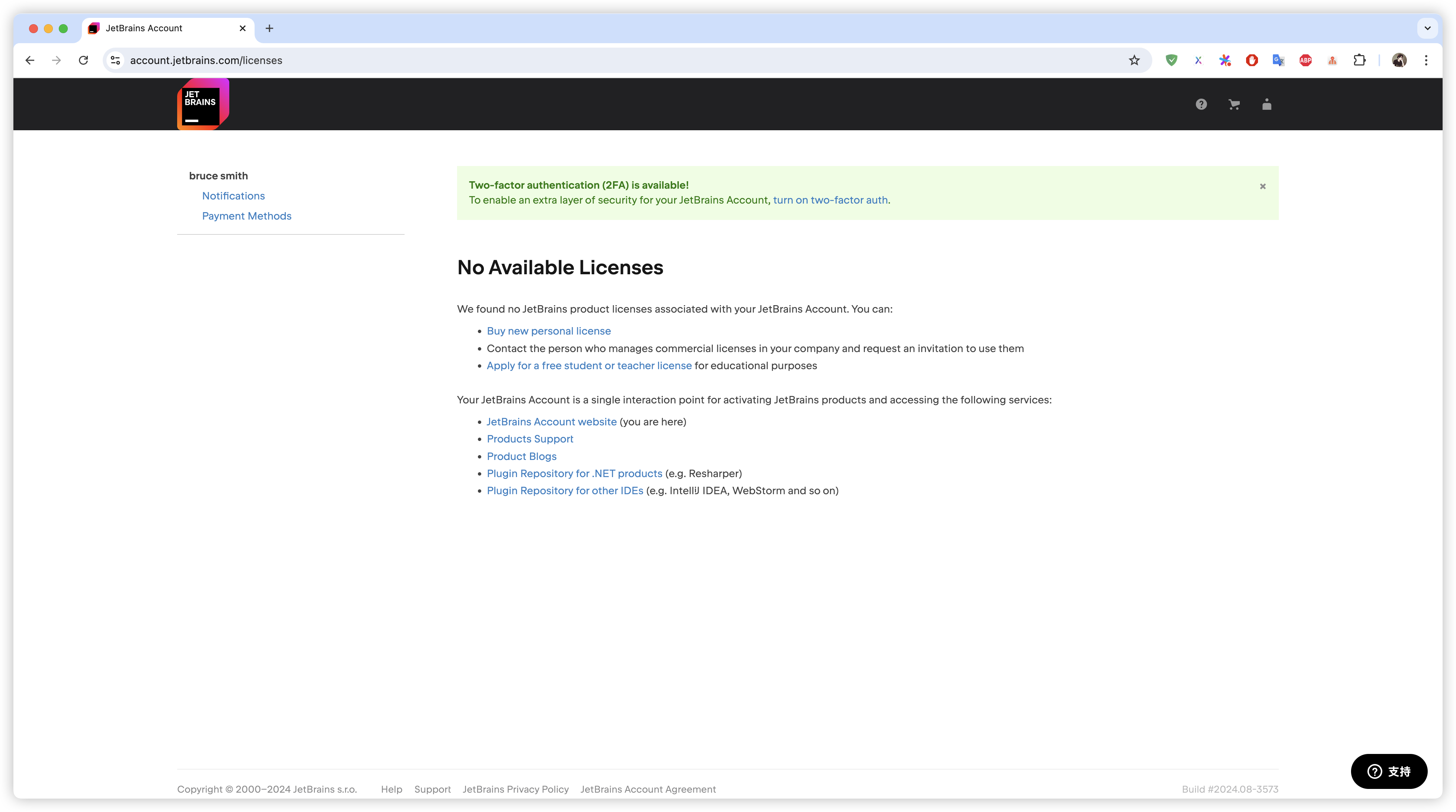The image size is (1456, 812).
Task: Expand the tab search dropdown arrow
Action: tap(1427, 28)
